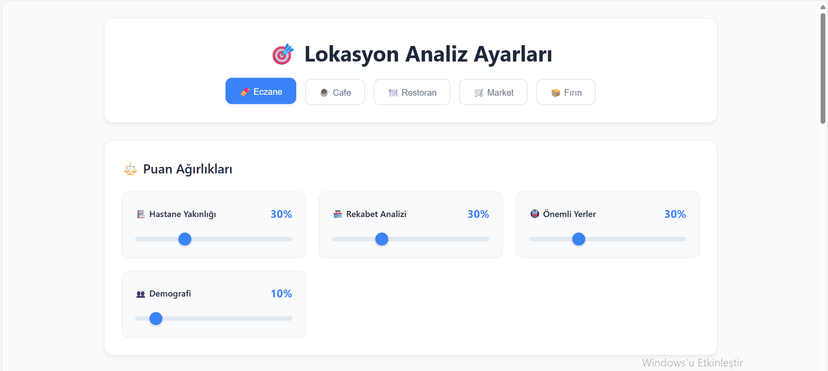Click the Hastane Yakınlığı slider handle
The image size is (828, 371).
click(184, 239)
